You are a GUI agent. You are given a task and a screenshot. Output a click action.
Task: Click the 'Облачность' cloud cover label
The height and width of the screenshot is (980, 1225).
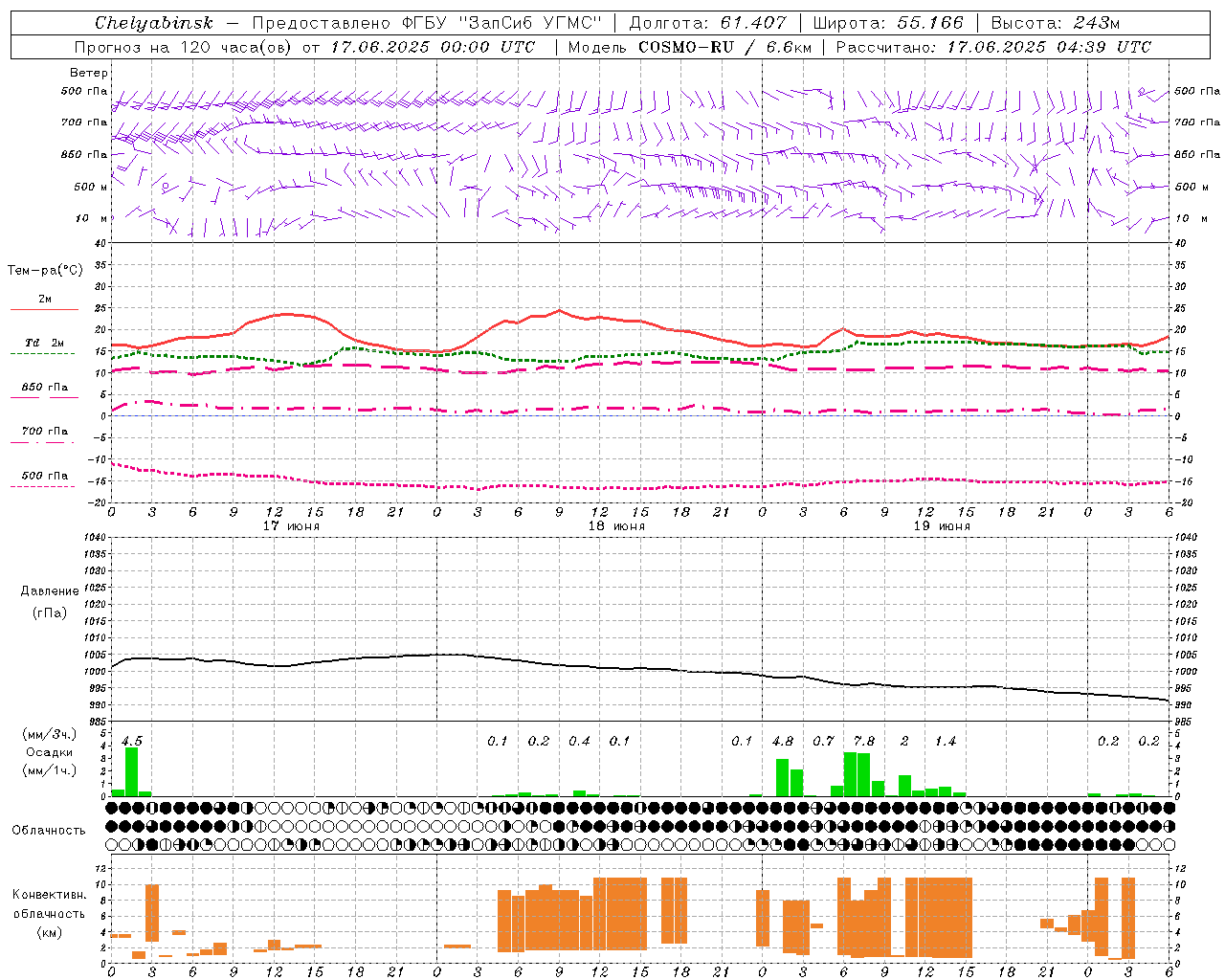(x=49, y=831)
